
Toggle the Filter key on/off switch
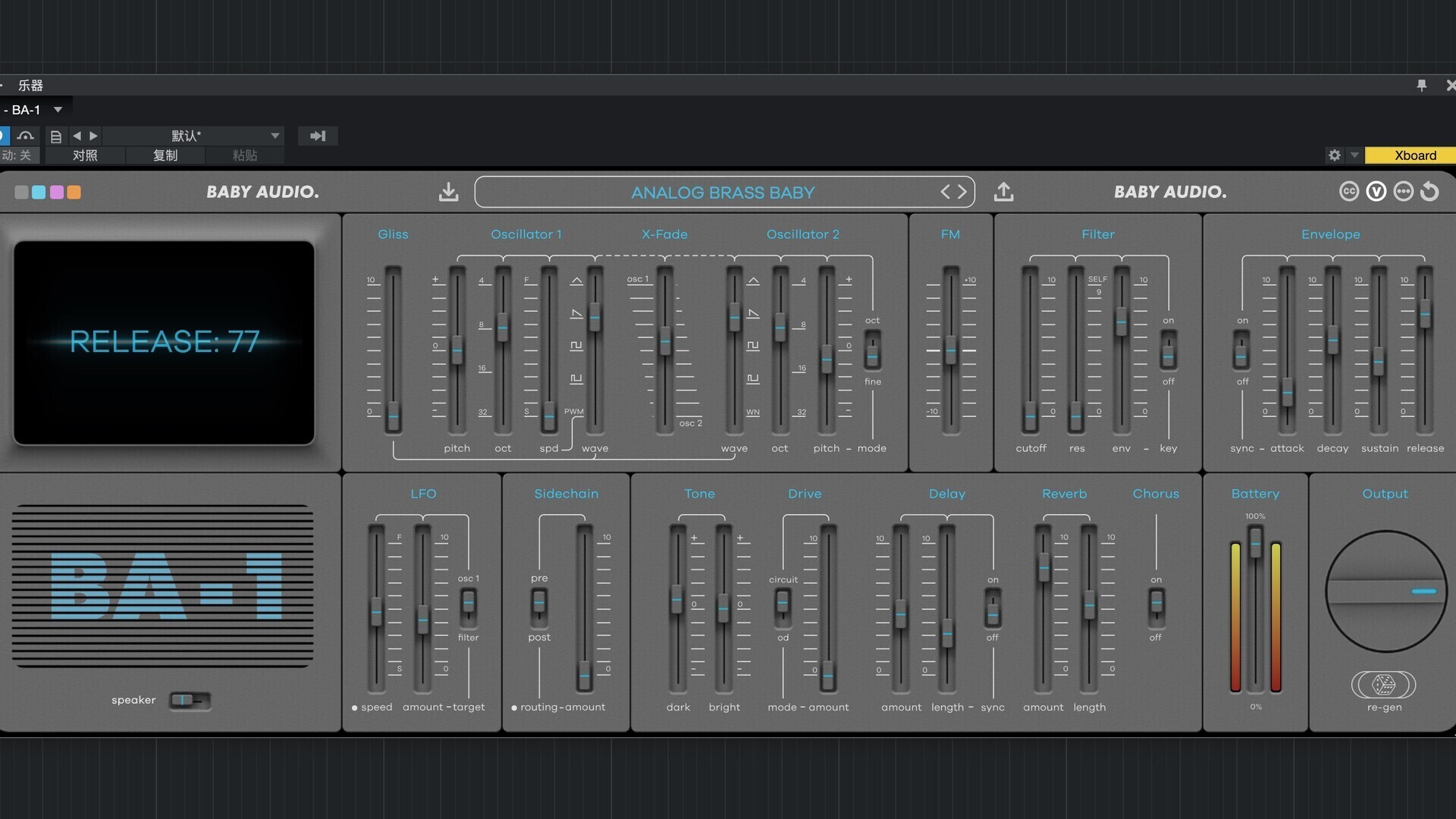pos(1169,351)
